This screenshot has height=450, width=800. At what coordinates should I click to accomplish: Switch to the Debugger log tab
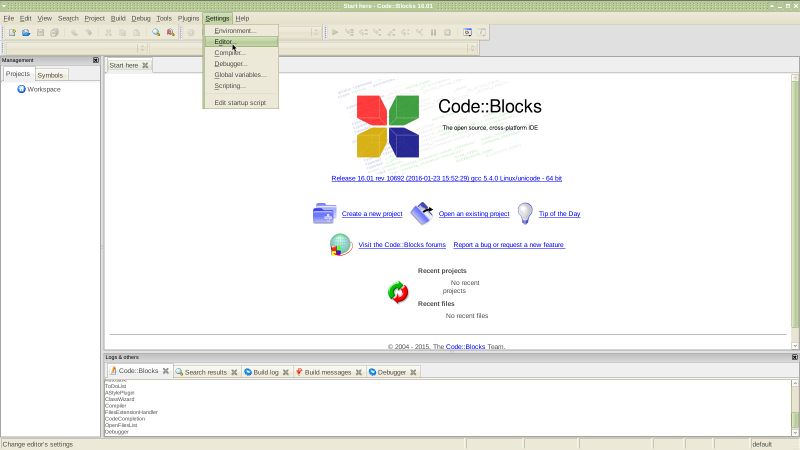(391, 372)
